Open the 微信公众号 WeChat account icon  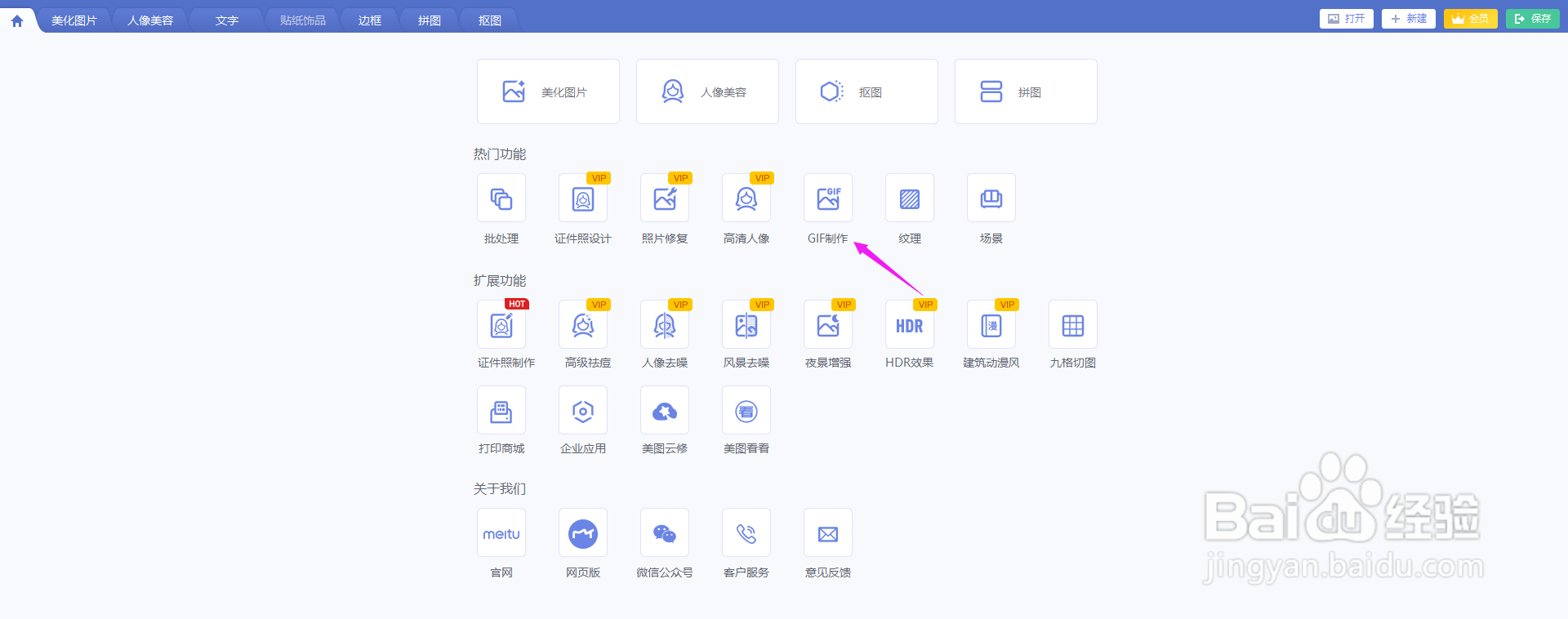(665, 532)
